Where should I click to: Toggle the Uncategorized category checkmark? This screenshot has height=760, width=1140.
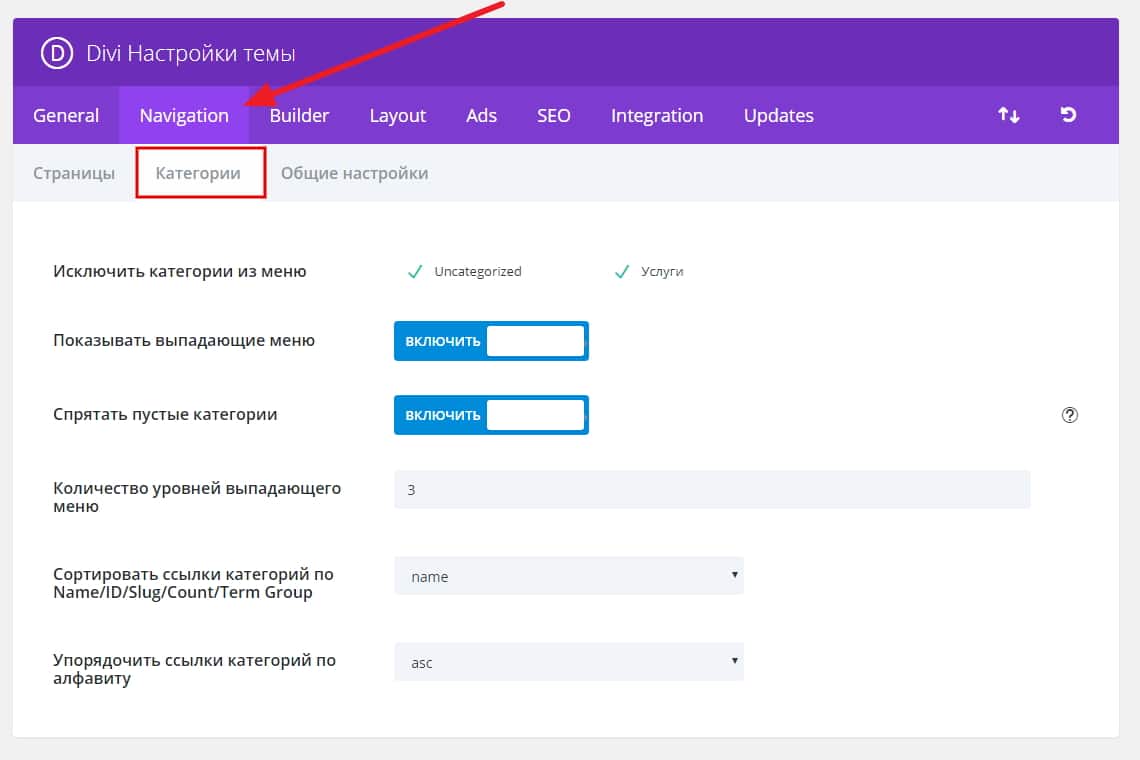tap(415, 271)
